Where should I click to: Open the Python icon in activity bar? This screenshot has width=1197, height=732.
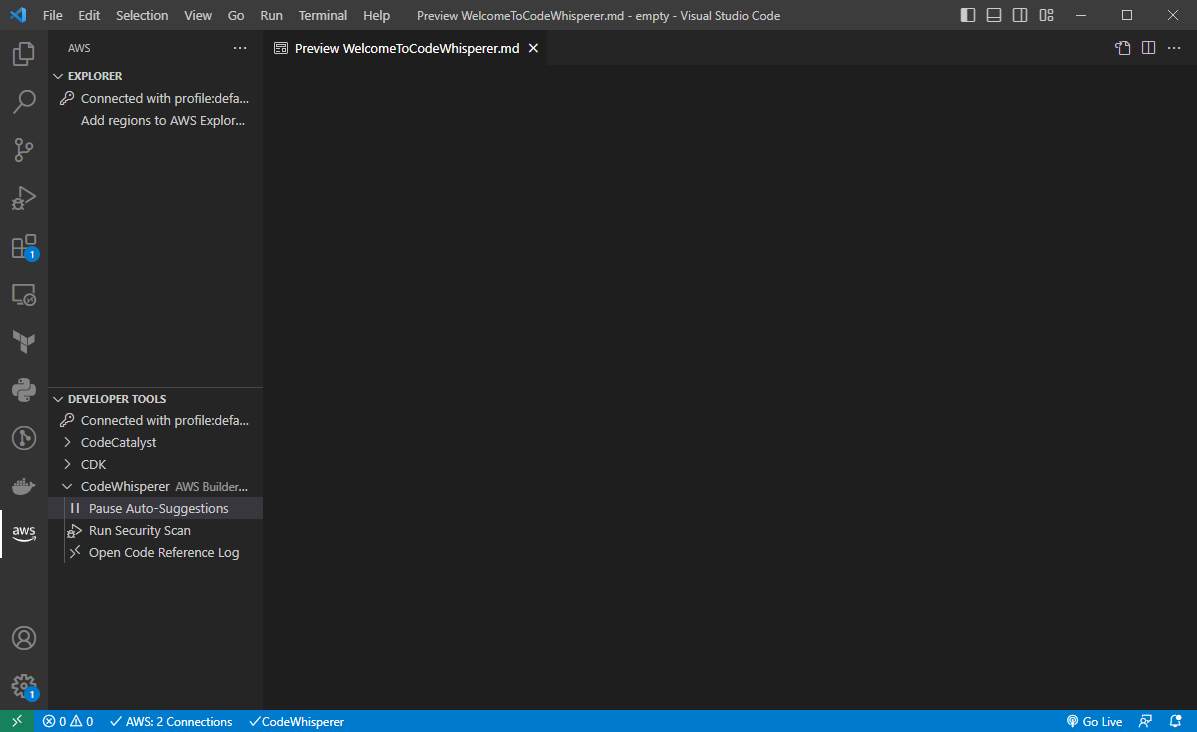pyautogui.click(x=24, y=390)
